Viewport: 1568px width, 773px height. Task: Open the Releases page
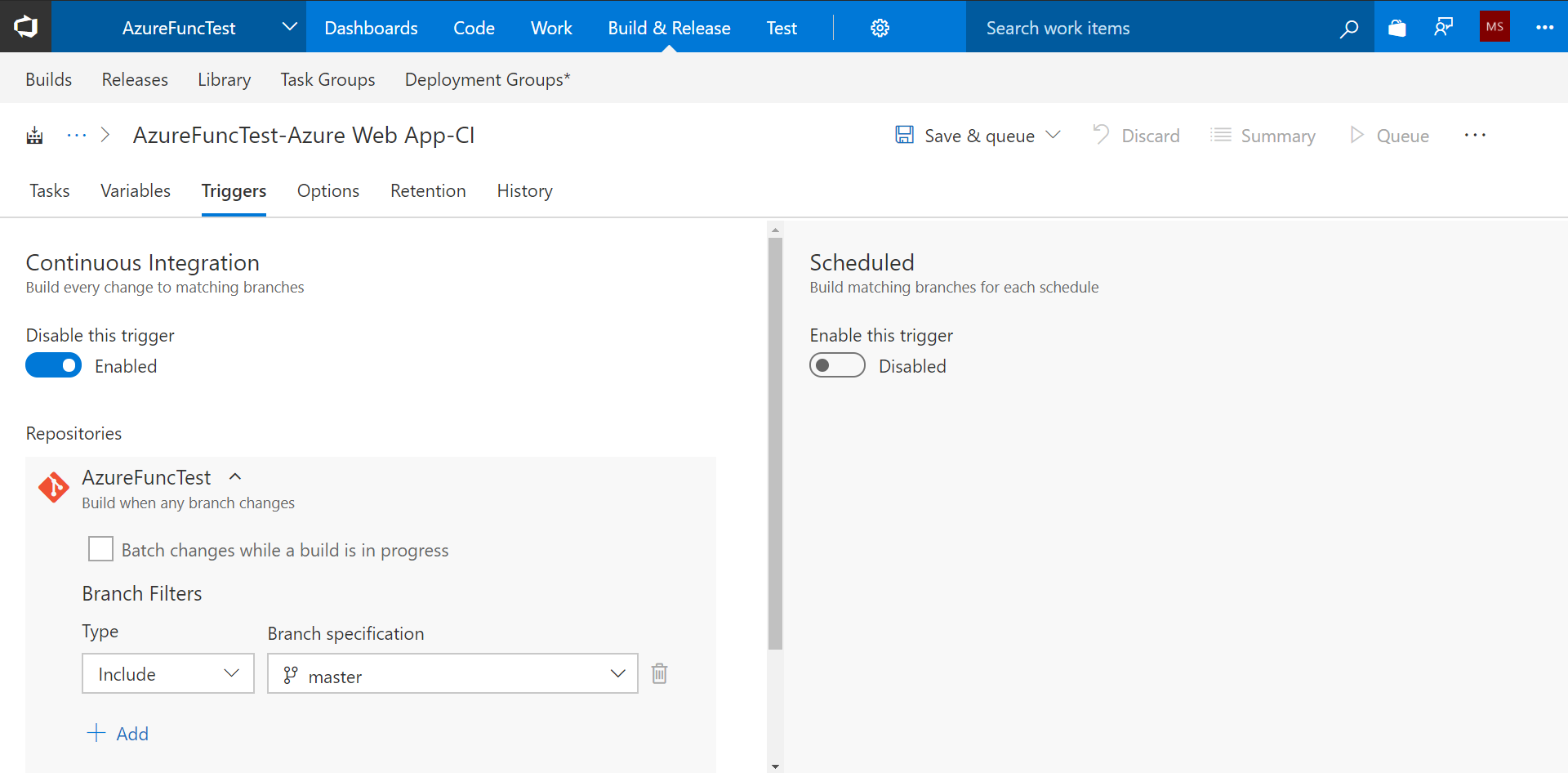point(135,79)
